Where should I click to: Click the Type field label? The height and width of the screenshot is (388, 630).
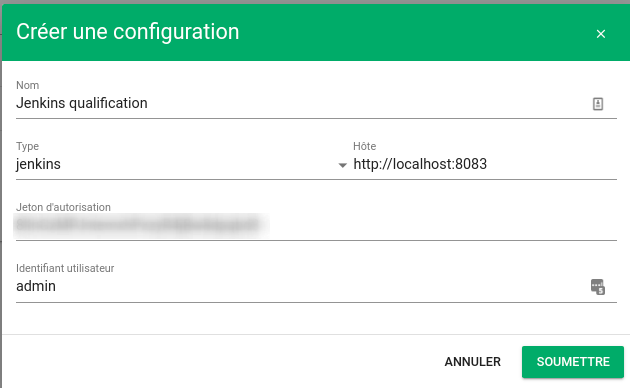(27, 146)
